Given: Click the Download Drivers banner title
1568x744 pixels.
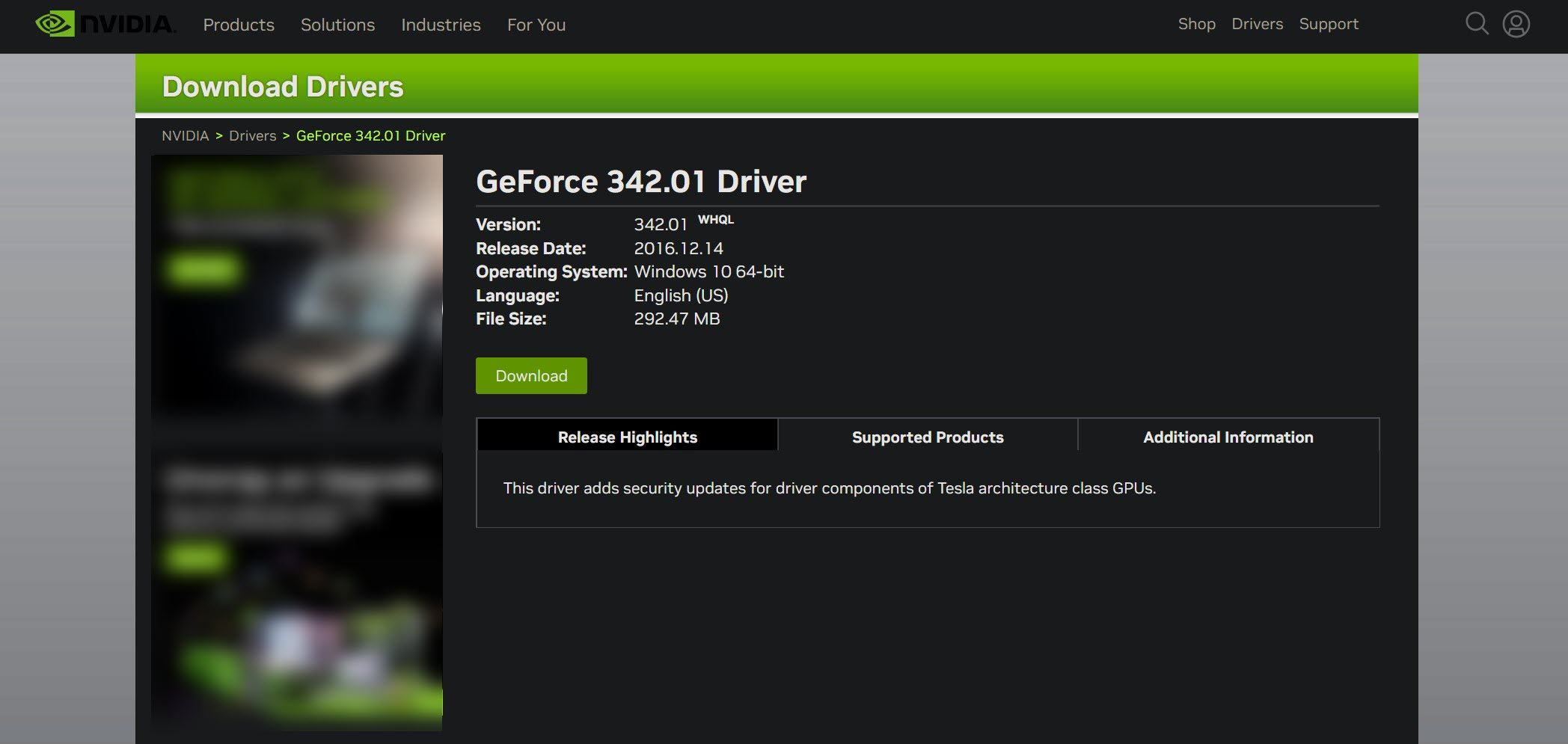Looking at the screenshot, I should (x=283, y=87).
